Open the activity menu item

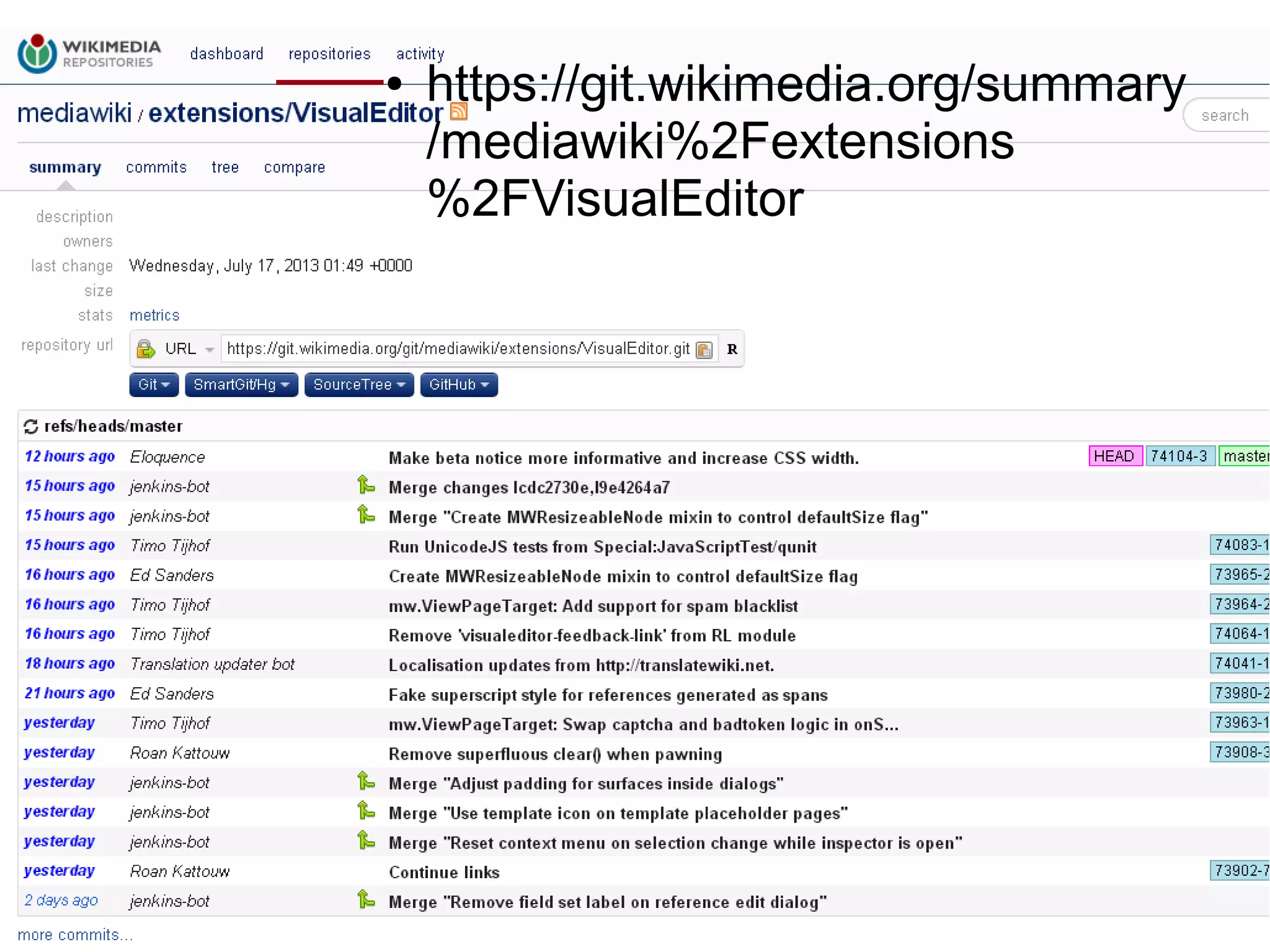pos(420,54)
